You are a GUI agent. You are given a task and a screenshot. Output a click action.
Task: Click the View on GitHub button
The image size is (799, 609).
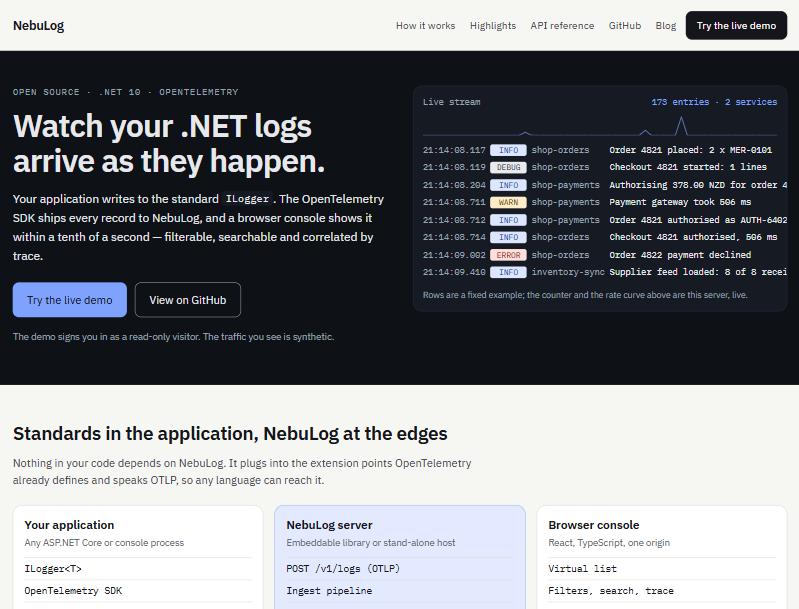tap(188, 300)
